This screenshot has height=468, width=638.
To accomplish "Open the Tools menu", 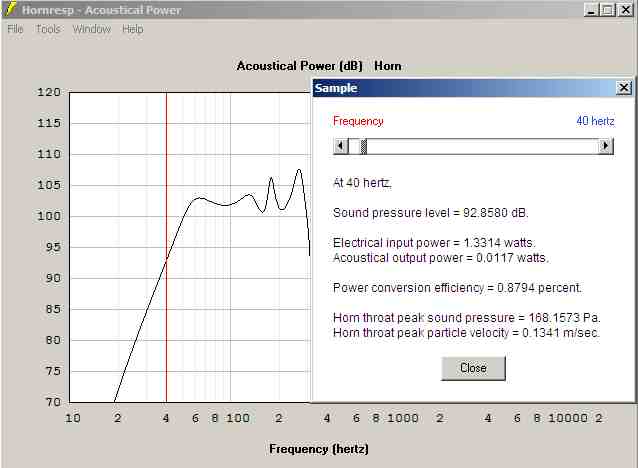I will [48, 29].
